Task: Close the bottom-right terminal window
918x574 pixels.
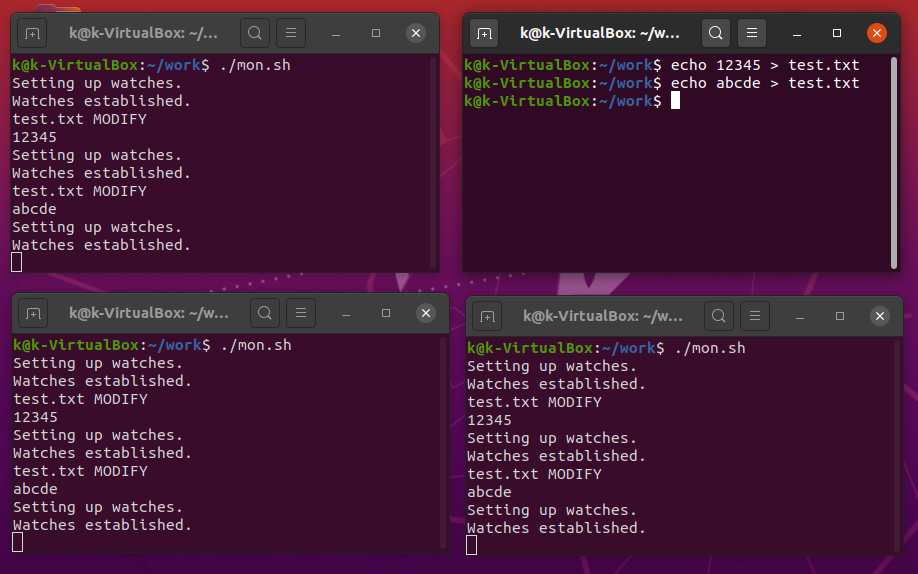Action: [x=879, y=316]
